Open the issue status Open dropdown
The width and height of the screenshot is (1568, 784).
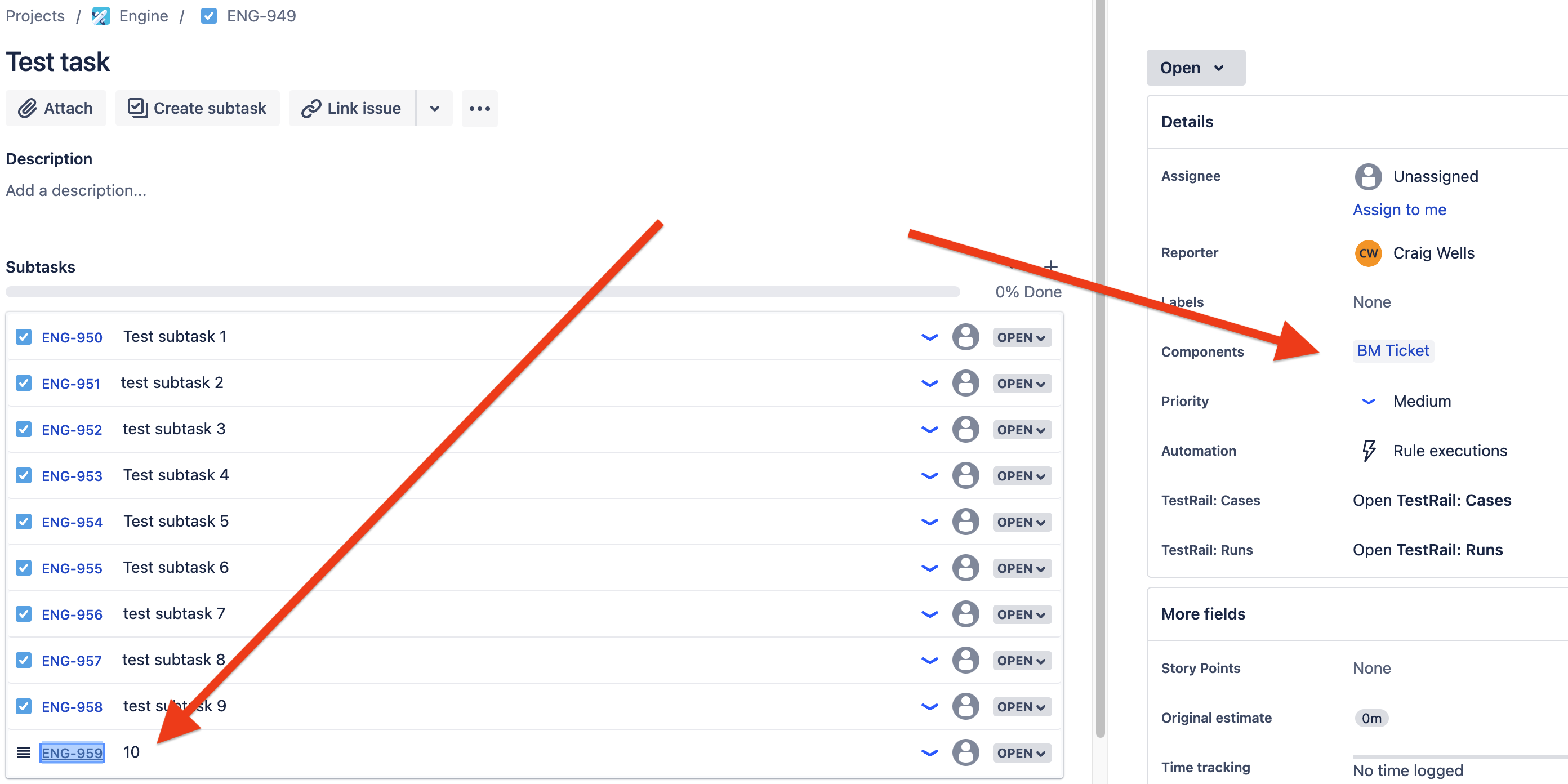[x=1196, y=68]
